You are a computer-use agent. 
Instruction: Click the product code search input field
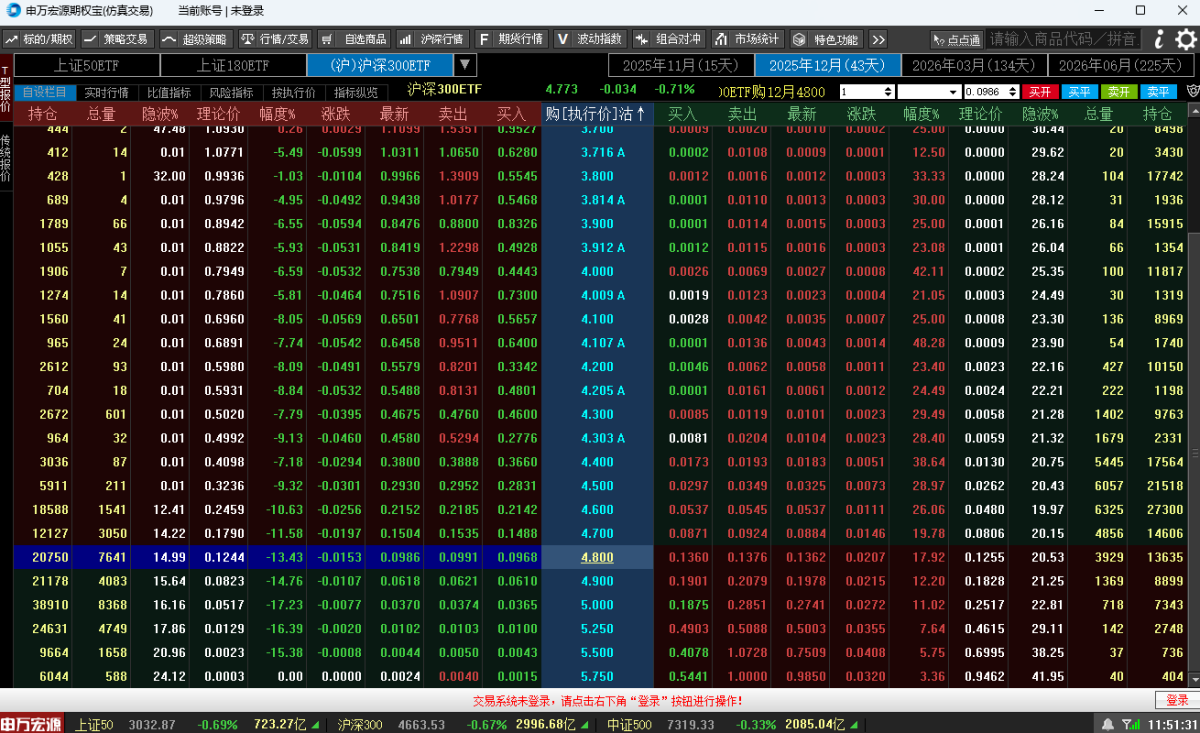(1063, 39)
